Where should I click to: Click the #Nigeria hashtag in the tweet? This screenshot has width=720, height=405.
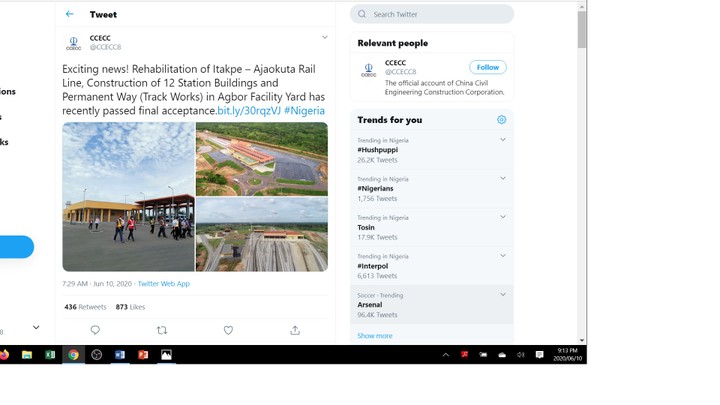click(304, 111)
